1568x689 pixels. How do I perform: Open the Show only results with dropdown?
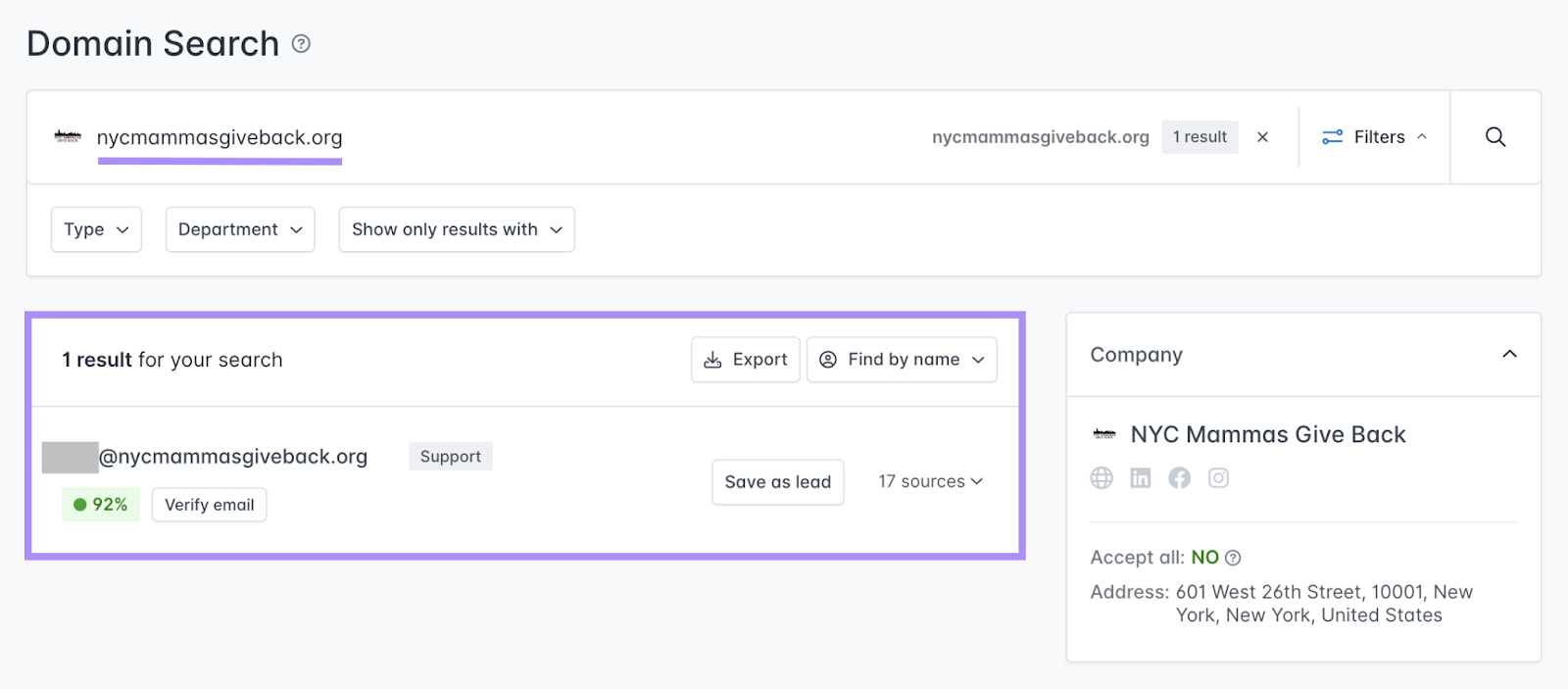(x=457, y=229)
